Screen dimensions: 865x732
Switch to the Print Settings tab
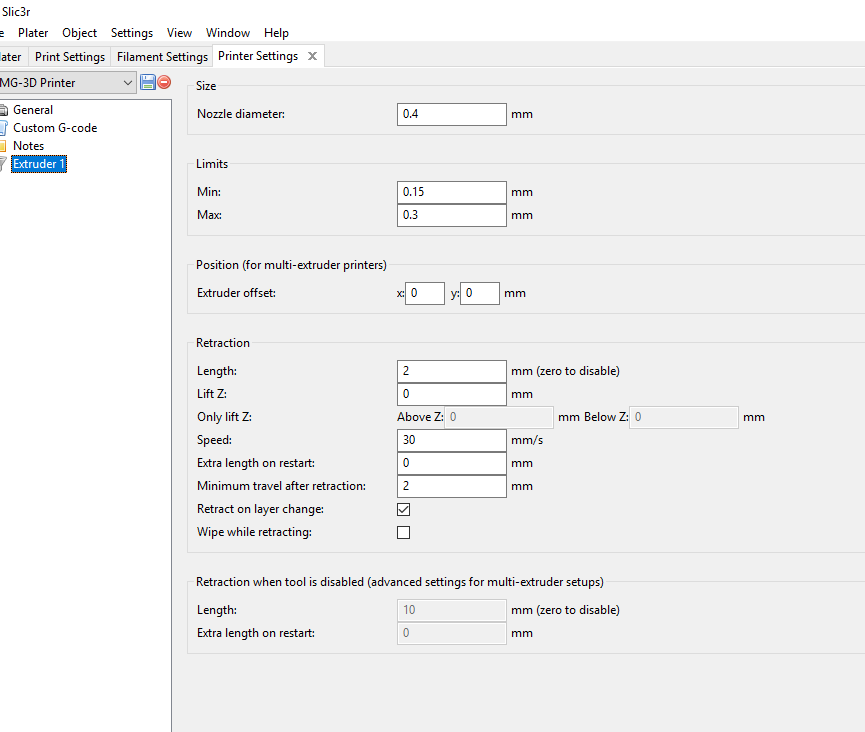click(x=70, y=57)
